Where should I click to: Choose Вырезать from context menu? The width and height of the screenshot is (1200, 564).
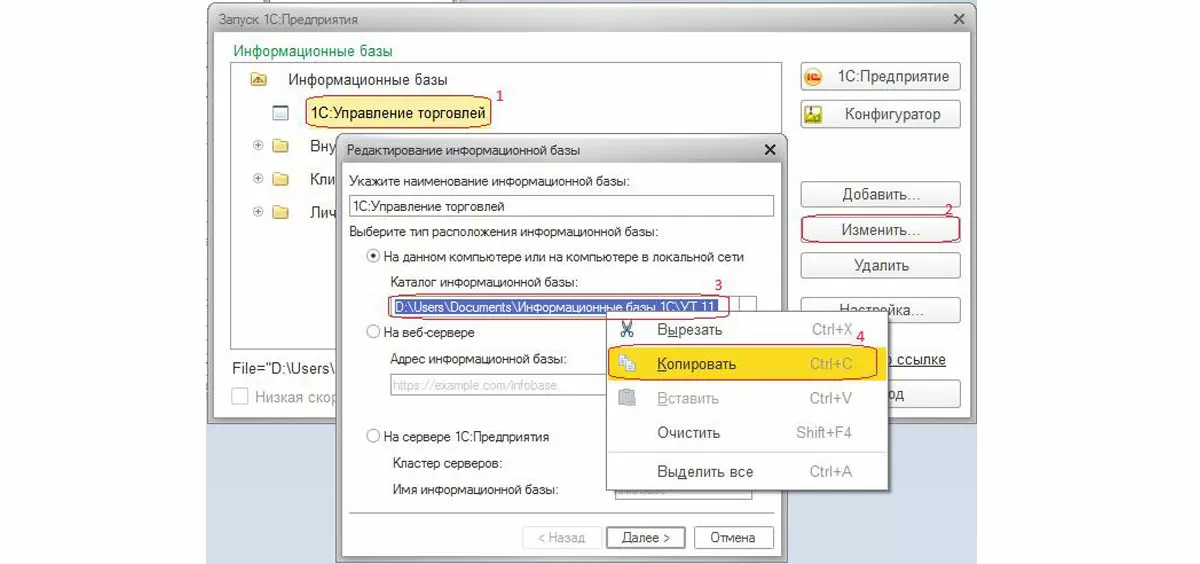click(747, 329)
